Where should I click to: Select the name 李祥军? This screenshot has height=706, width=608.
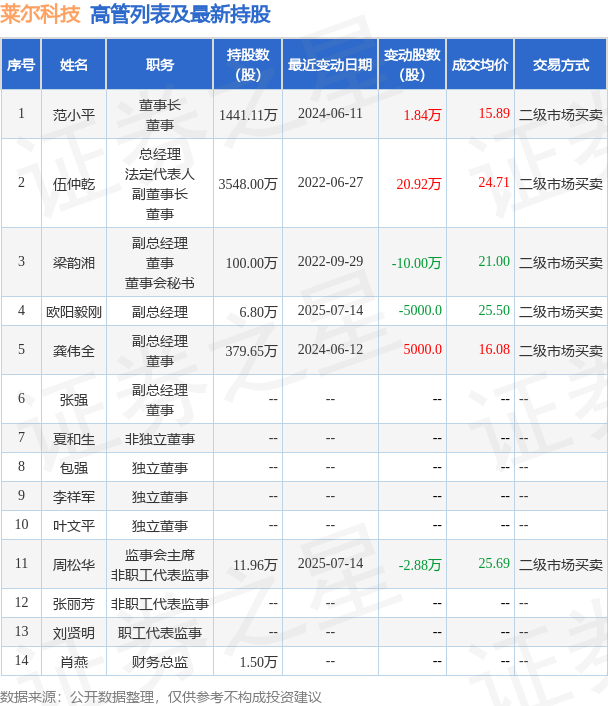tap(74, 497)
